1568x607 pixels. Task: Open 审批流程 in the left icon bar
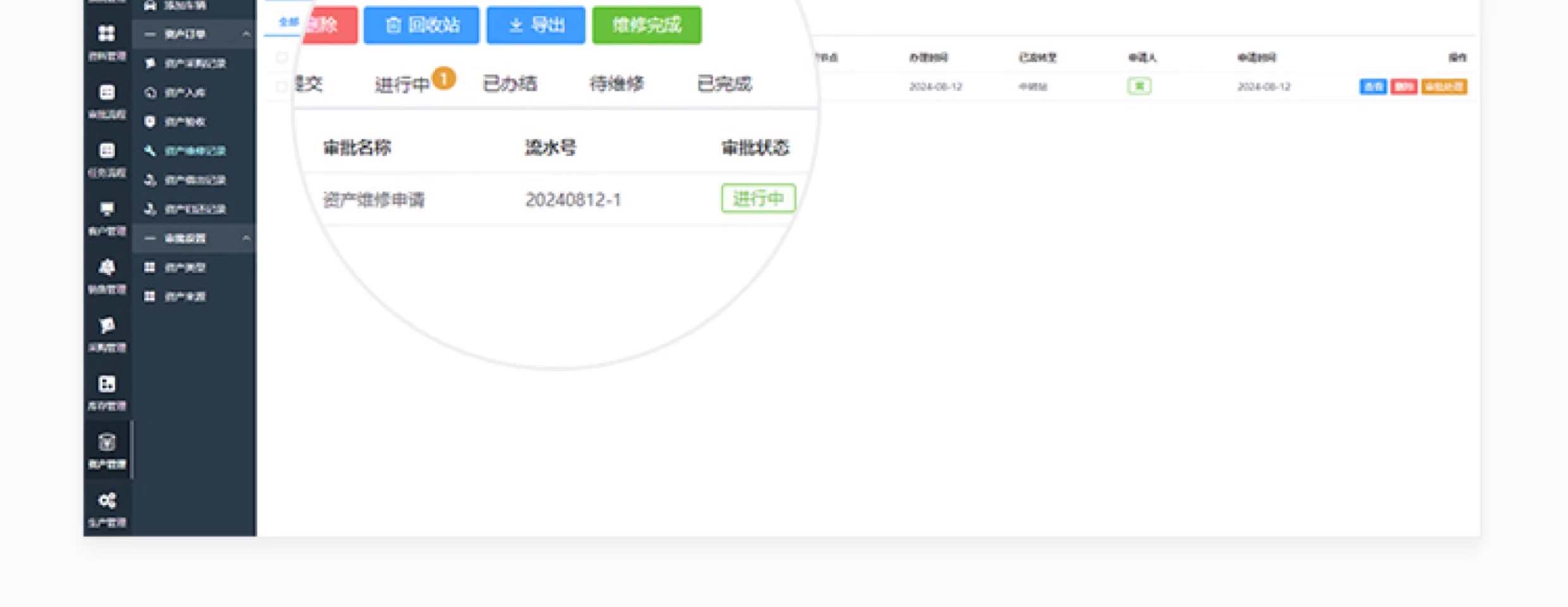pyautogui.click(x=107, y=101)
